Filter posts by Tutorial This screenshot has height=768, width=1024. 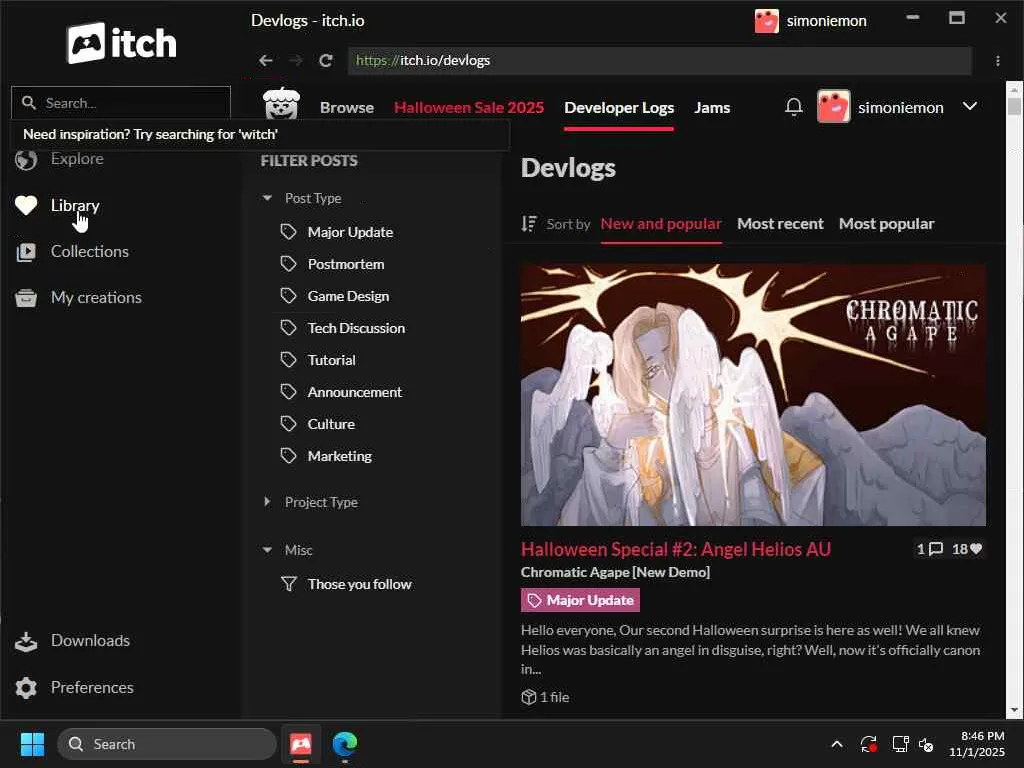(x=331, y=360)
